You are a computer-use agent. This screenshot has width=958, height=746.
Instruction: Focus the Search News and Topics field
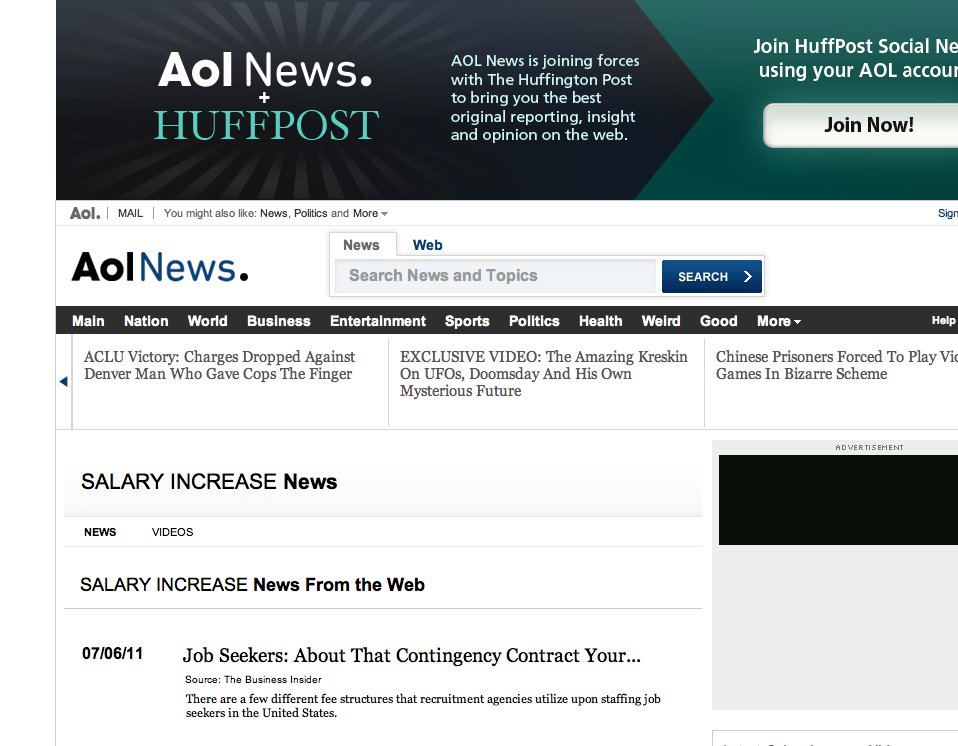pos(495,276)
